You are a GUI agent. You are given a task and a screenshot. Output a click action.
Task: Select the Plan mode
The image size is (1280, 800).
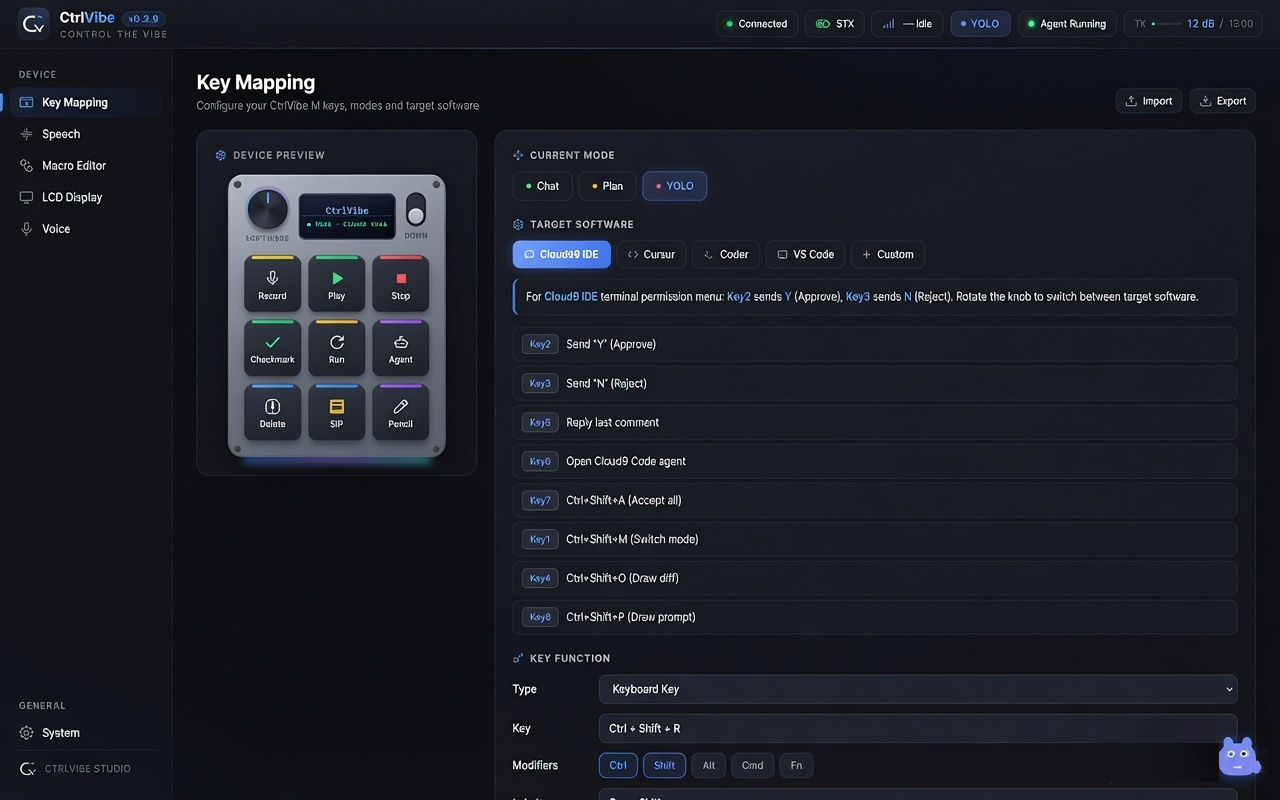pos(607,186)
